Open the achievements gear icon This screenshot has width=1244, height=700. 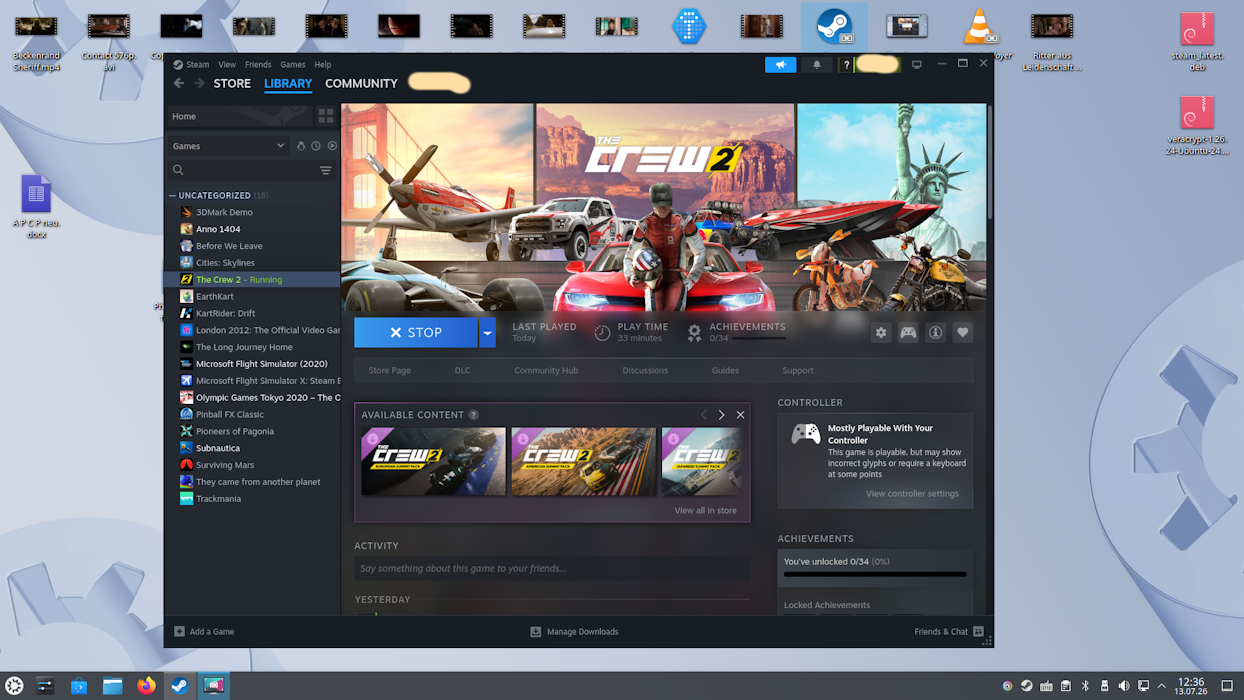tap(694, 333)
